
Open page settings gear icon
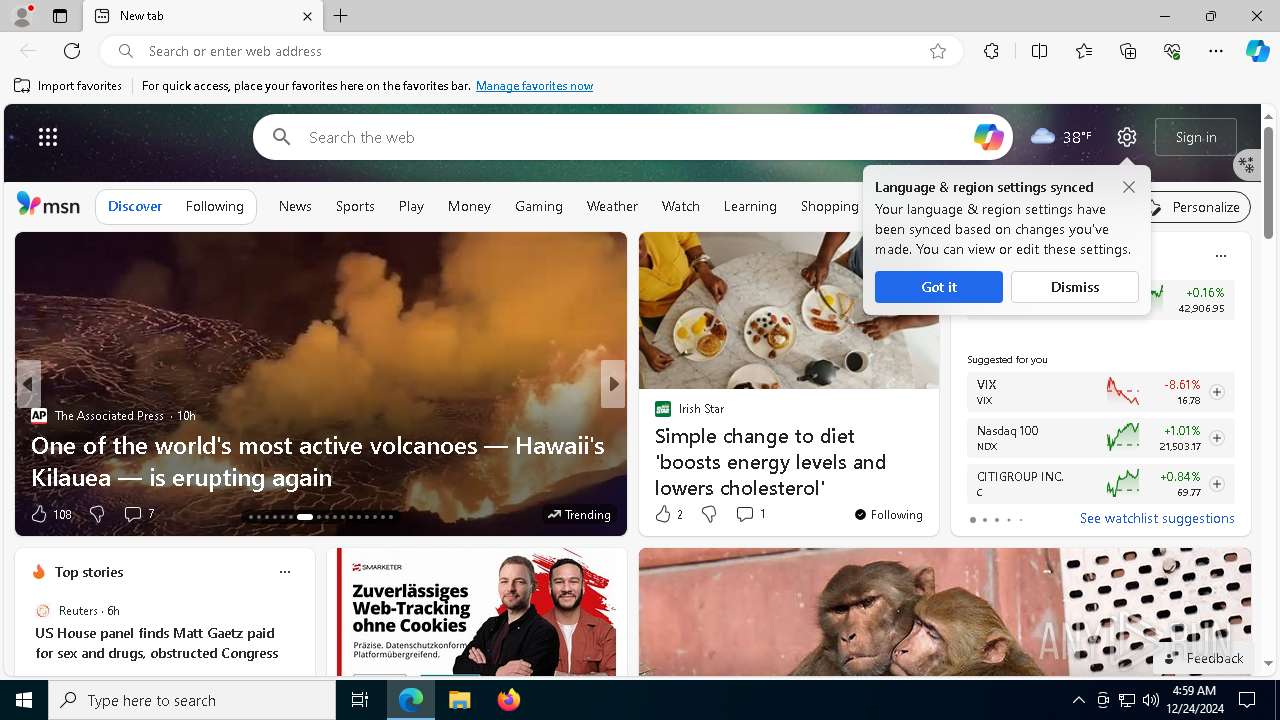(1127, 137)
